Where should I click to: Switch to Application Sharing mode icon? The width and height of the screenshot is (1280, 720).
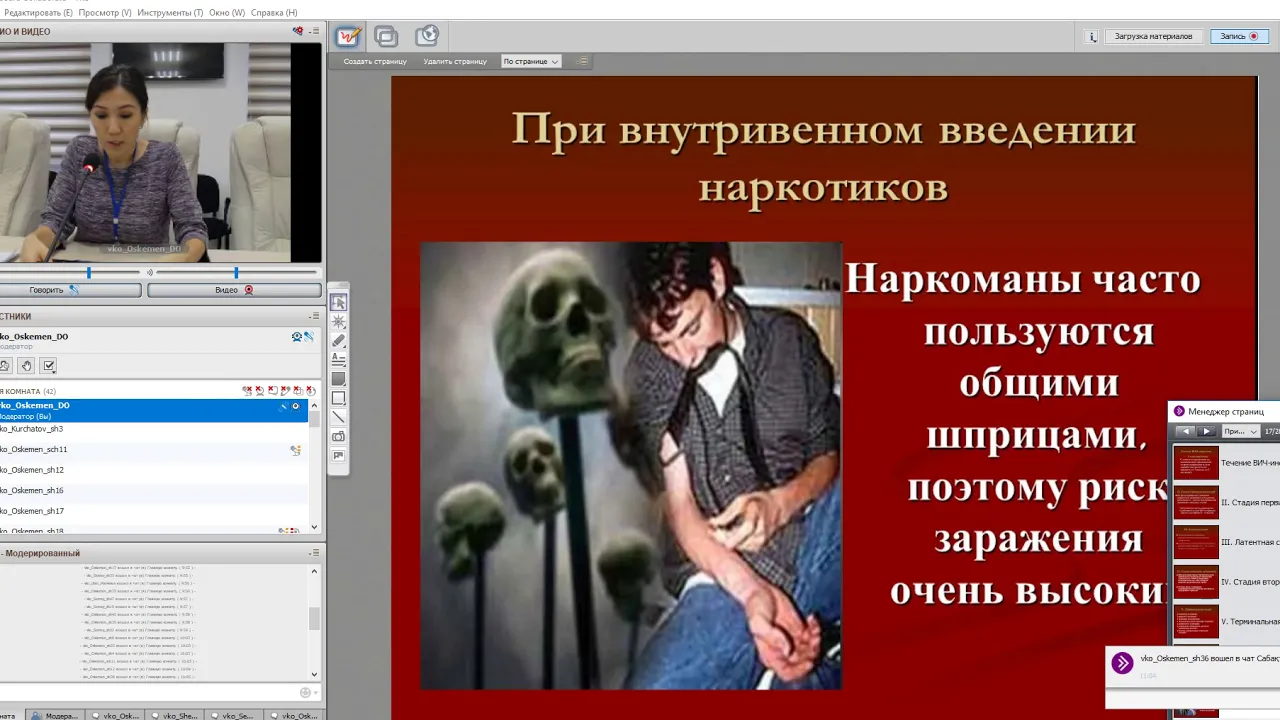pos(386,37)
